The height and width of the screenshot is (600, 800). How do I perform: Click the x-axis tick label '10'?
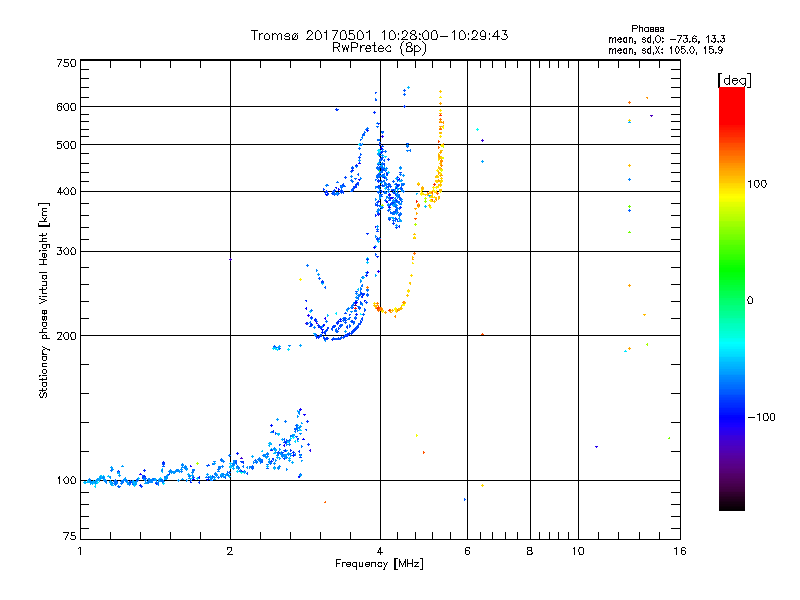point(578,551)
